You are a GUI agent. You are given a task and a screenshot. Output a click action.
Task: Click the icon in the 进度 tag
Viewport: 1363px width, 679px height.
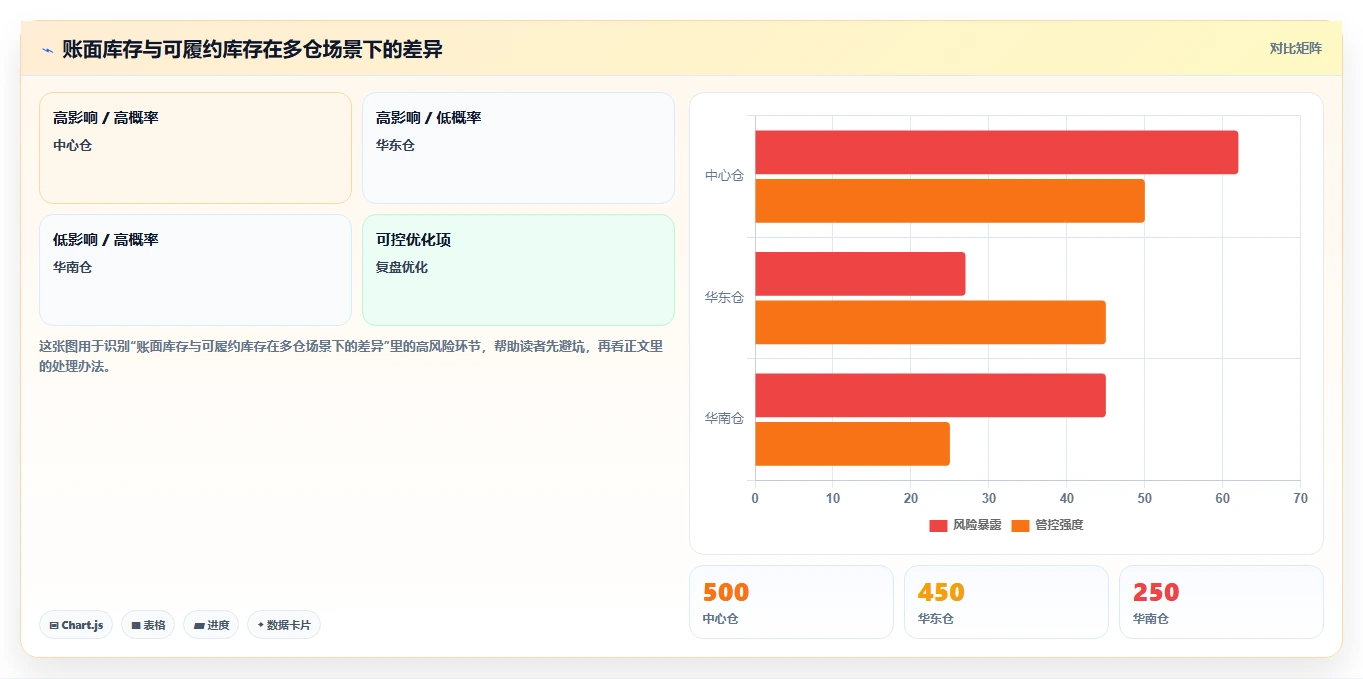click(199, 625)
